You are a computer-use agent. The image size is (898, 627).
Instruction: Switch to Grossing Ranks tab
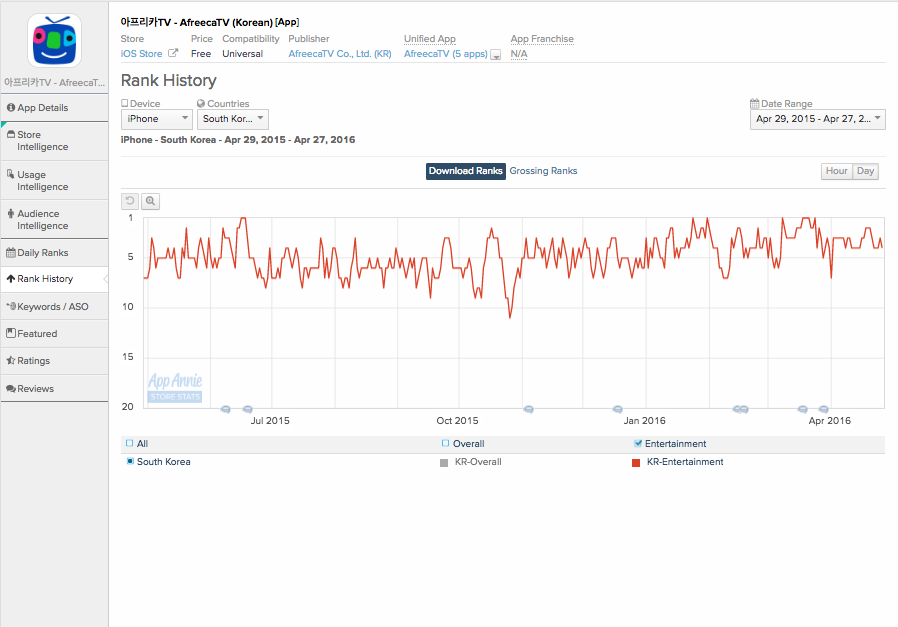point(543,171)
